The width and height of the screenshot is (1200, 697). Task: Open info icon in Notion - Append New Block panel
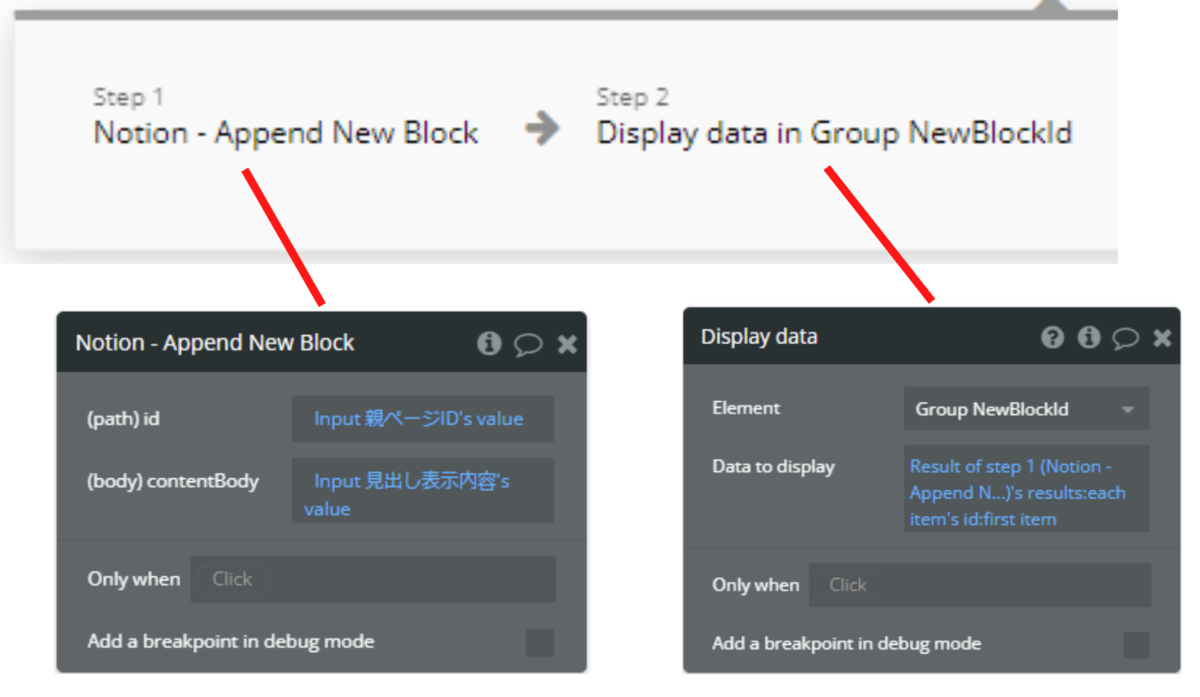point(489,344)
